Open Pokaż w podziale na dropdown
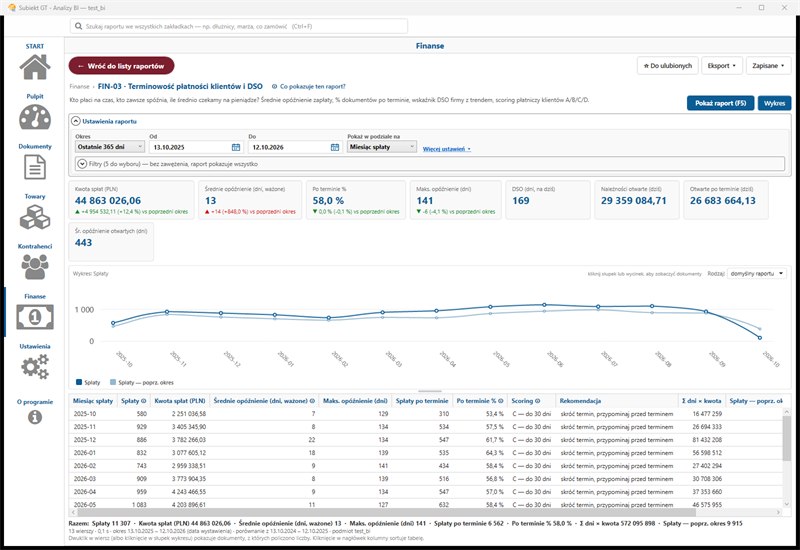800x550 pixels. [382, 146]
